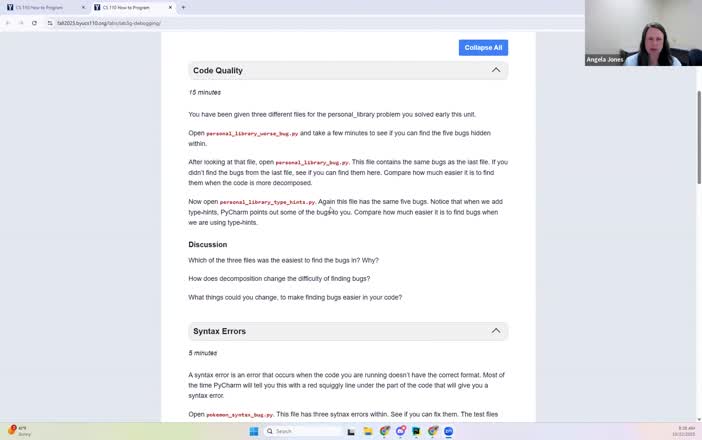Screen dimensions: 702x440
Task: Open the purple app icon in taskbar
Action: point(400,431)
